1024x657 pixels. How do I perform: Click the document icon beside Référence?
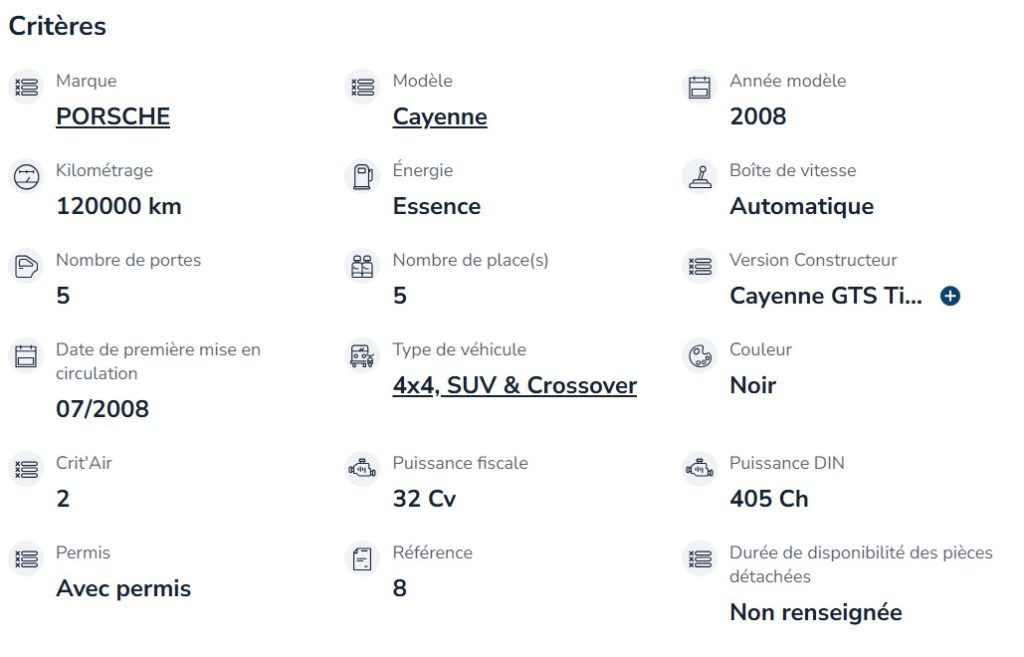(362, 558)
